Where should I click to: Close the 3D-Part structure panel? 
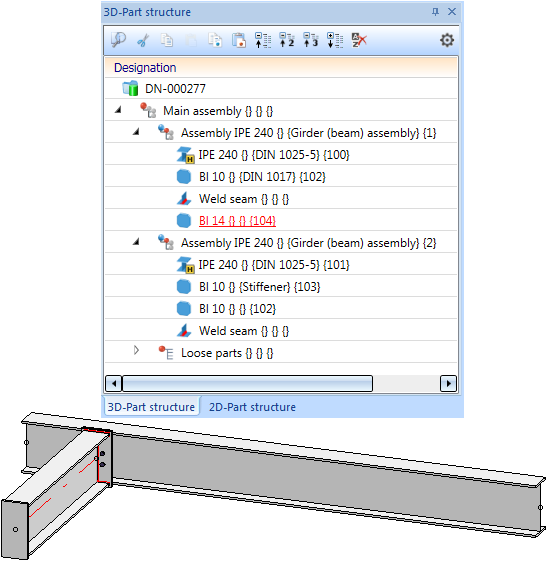click(452, 12)
